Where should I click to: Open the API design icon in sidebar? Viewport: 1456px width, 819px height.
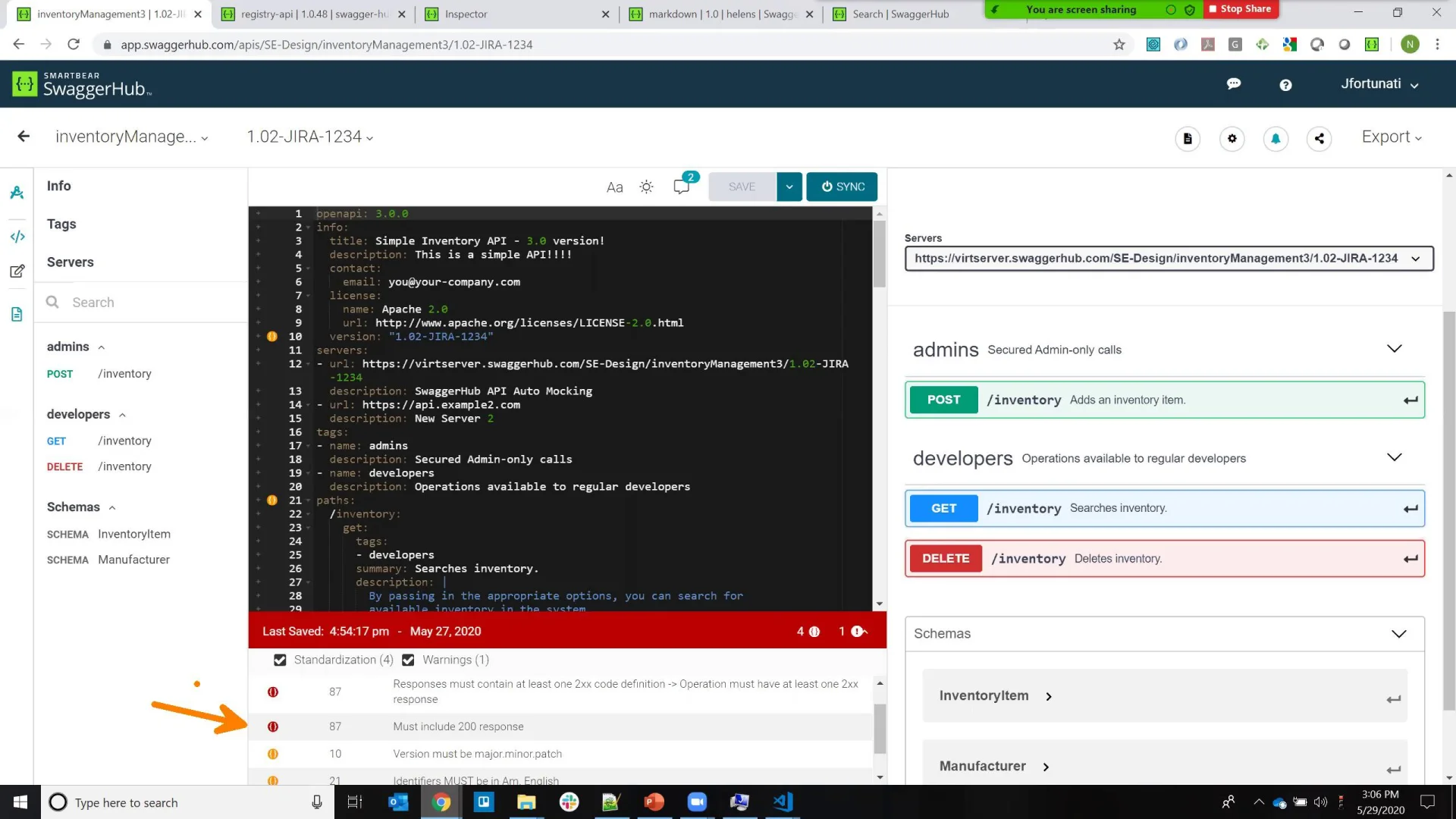coord(17,192)
